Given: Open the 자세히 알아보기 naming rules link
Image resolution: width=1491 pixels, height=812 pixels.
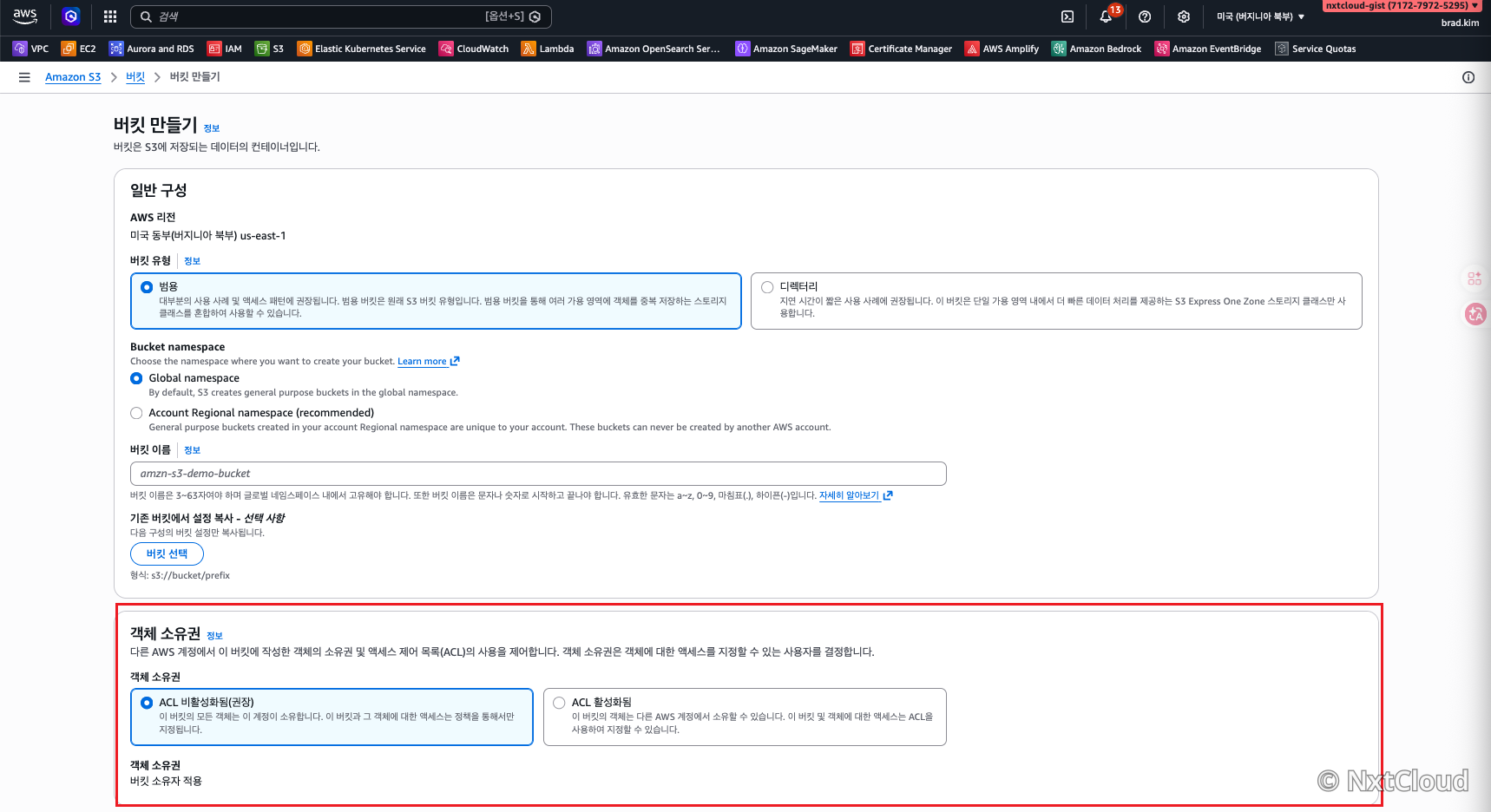Looking at the screenshot, I should [856, 495].
